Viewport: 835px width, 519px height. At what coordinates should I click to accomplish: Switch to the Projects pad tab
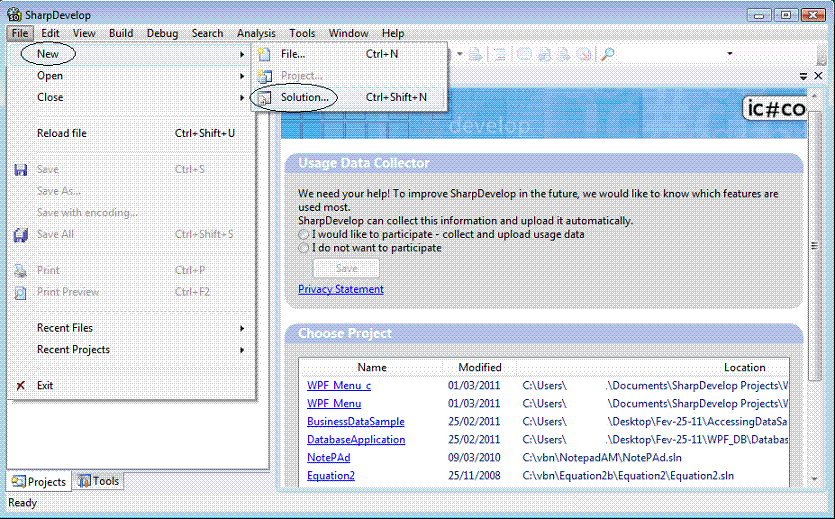[39, 482]
